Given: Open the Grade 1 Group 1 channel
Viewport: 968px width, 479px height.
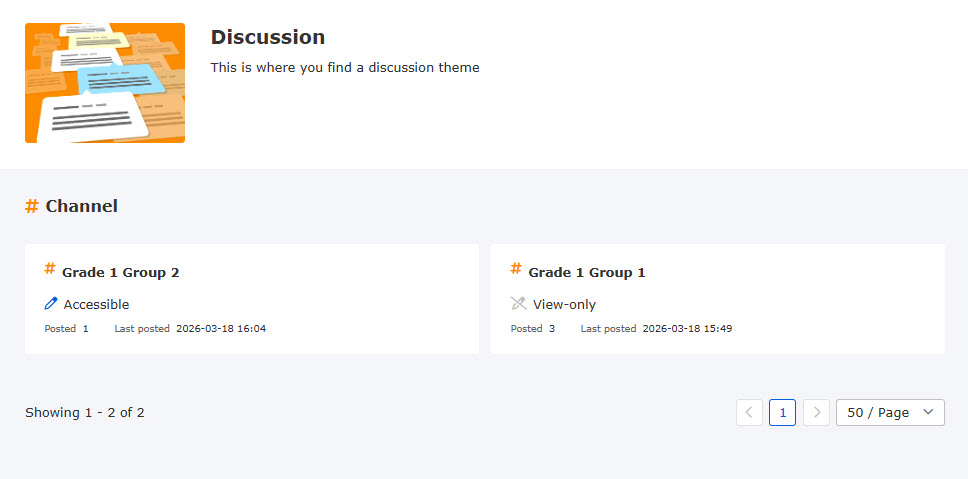Looking at the screenshot, I should coord(587,272).
